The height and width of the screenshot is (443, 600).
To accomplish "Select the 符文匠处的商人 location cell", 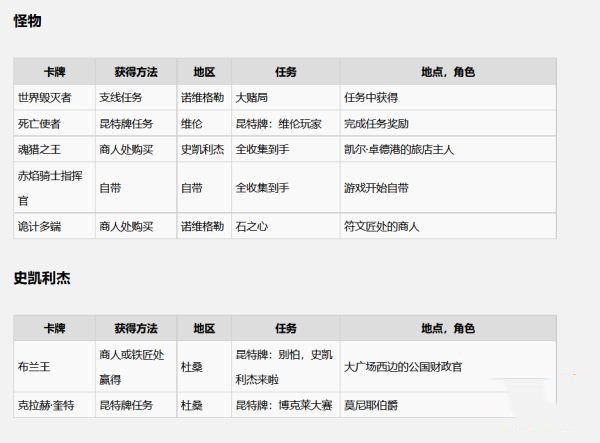I will tap(381, 227).
